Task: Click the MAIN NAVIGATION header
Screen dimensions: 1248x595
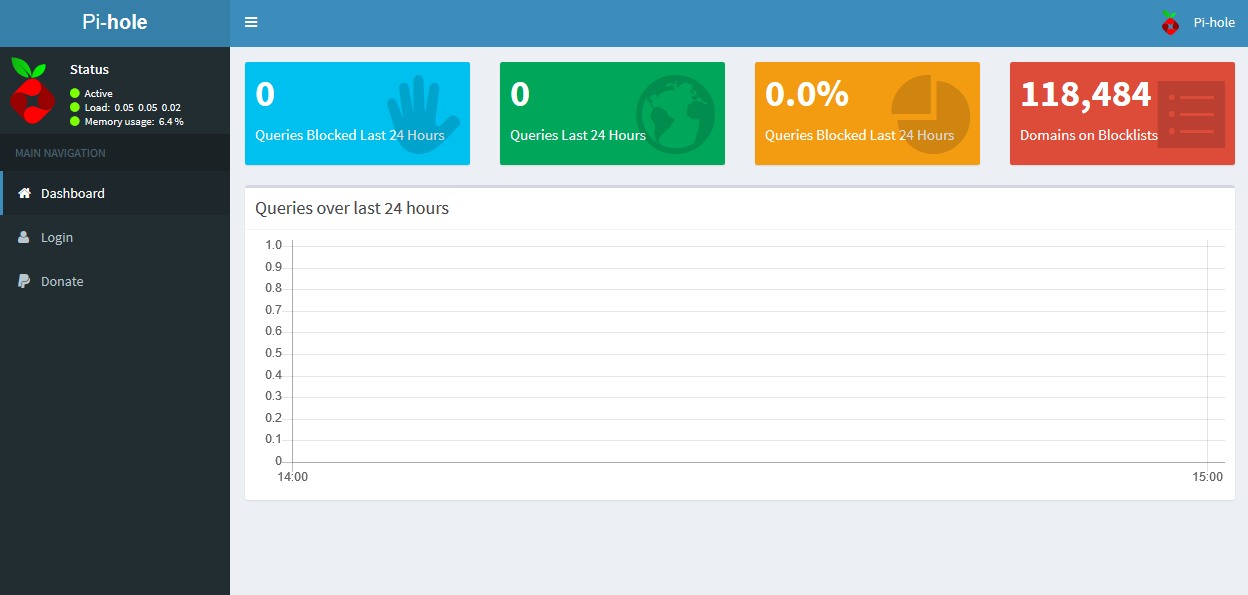Action: point(60,153)
